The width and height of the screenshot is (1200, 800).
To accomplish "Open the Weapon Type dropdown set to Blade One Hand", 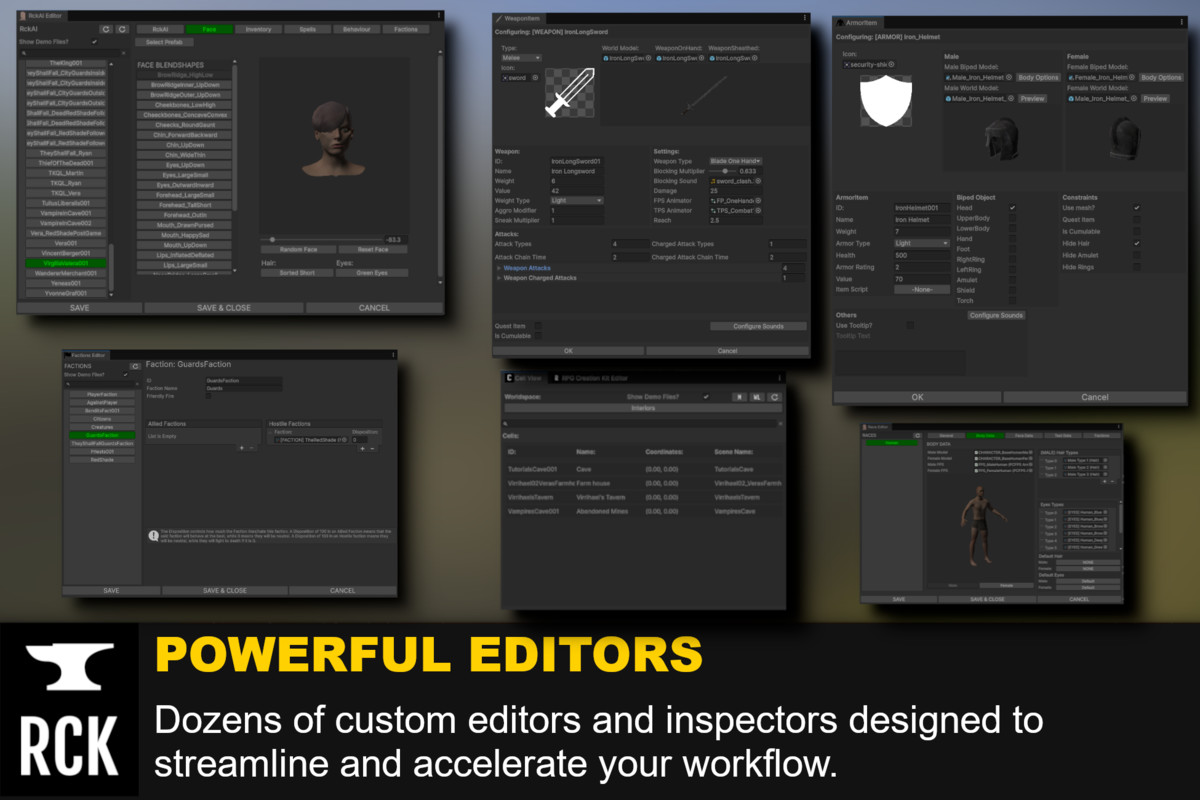I will [734, 161].
